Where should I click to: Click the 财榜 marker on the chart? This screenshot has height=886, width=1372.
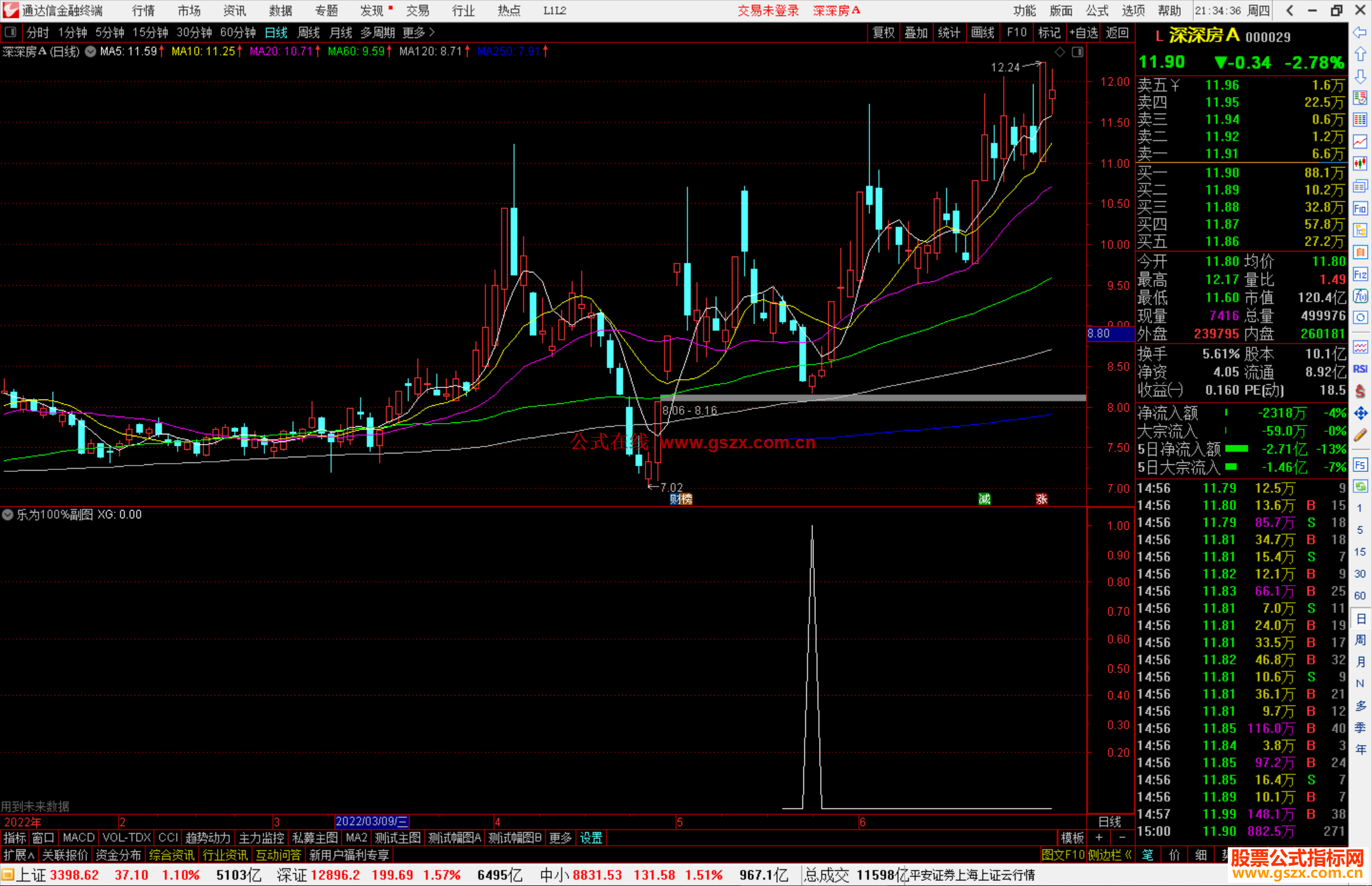click(x=681, y=499)
